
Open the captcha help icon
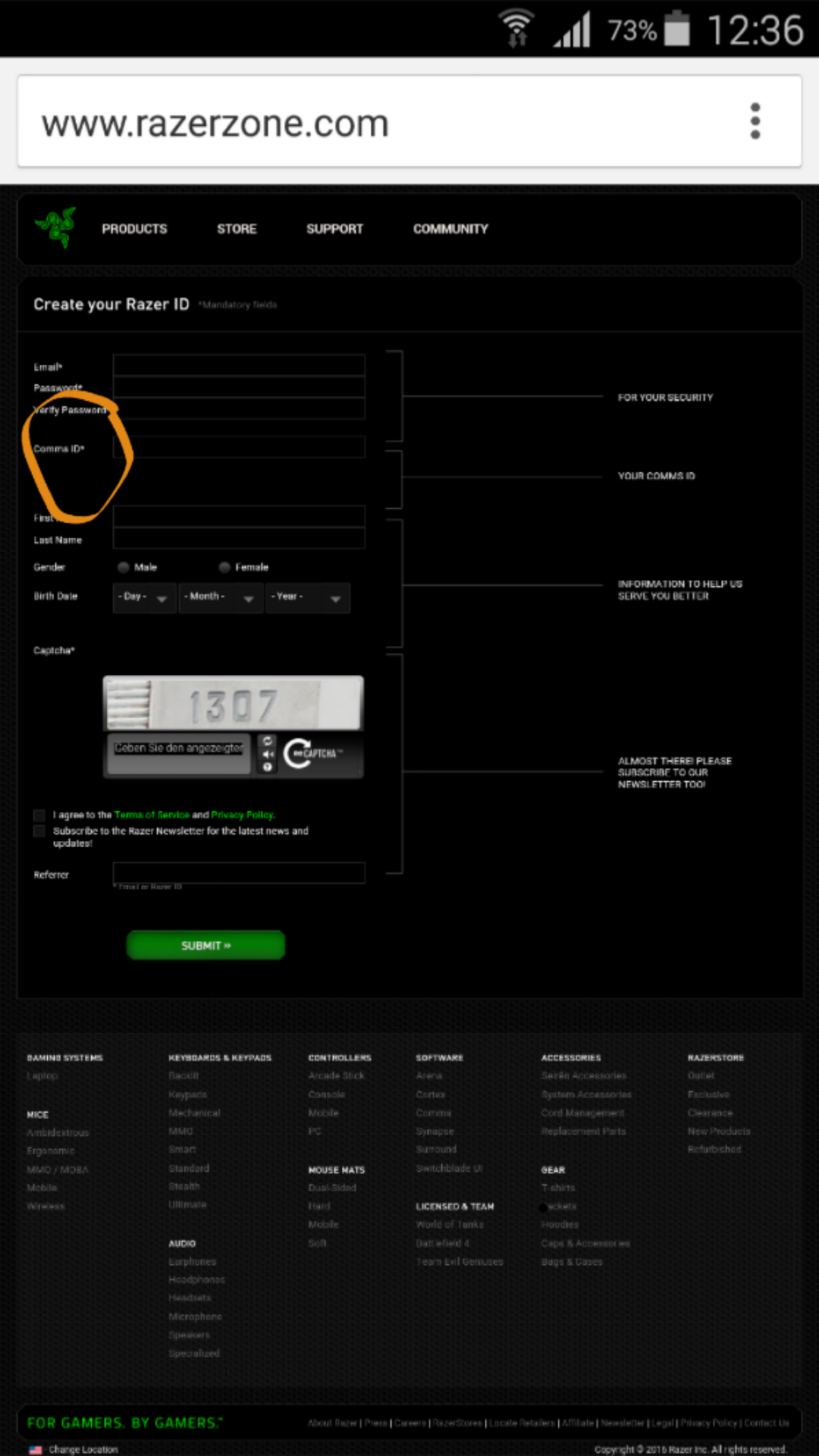(x=268, y=767)
